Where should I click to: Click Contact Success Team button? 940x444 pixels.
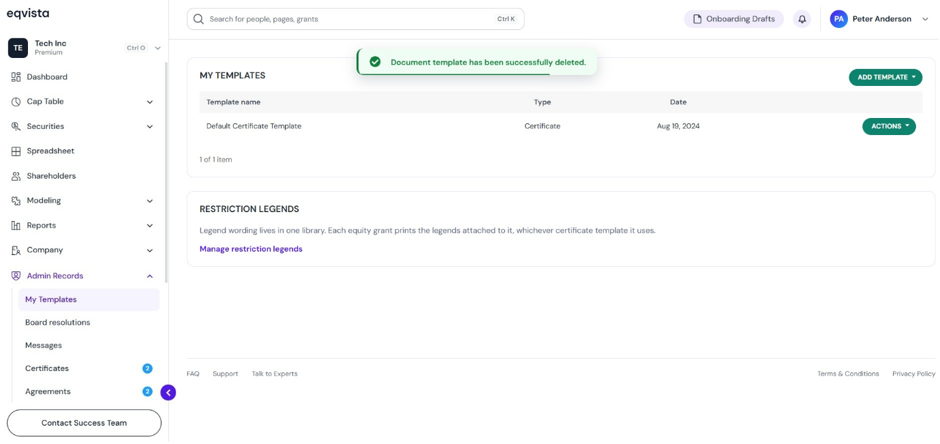[84, 423]
